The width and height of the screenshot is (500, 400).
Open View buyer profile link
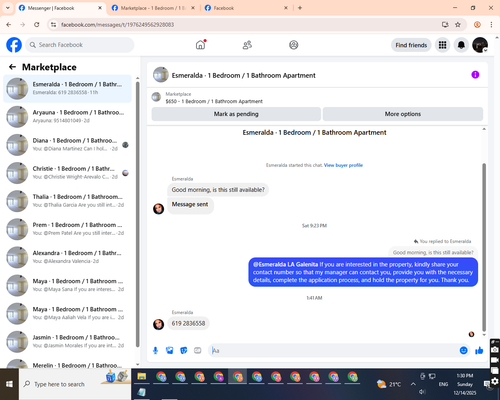coord(343,165)
